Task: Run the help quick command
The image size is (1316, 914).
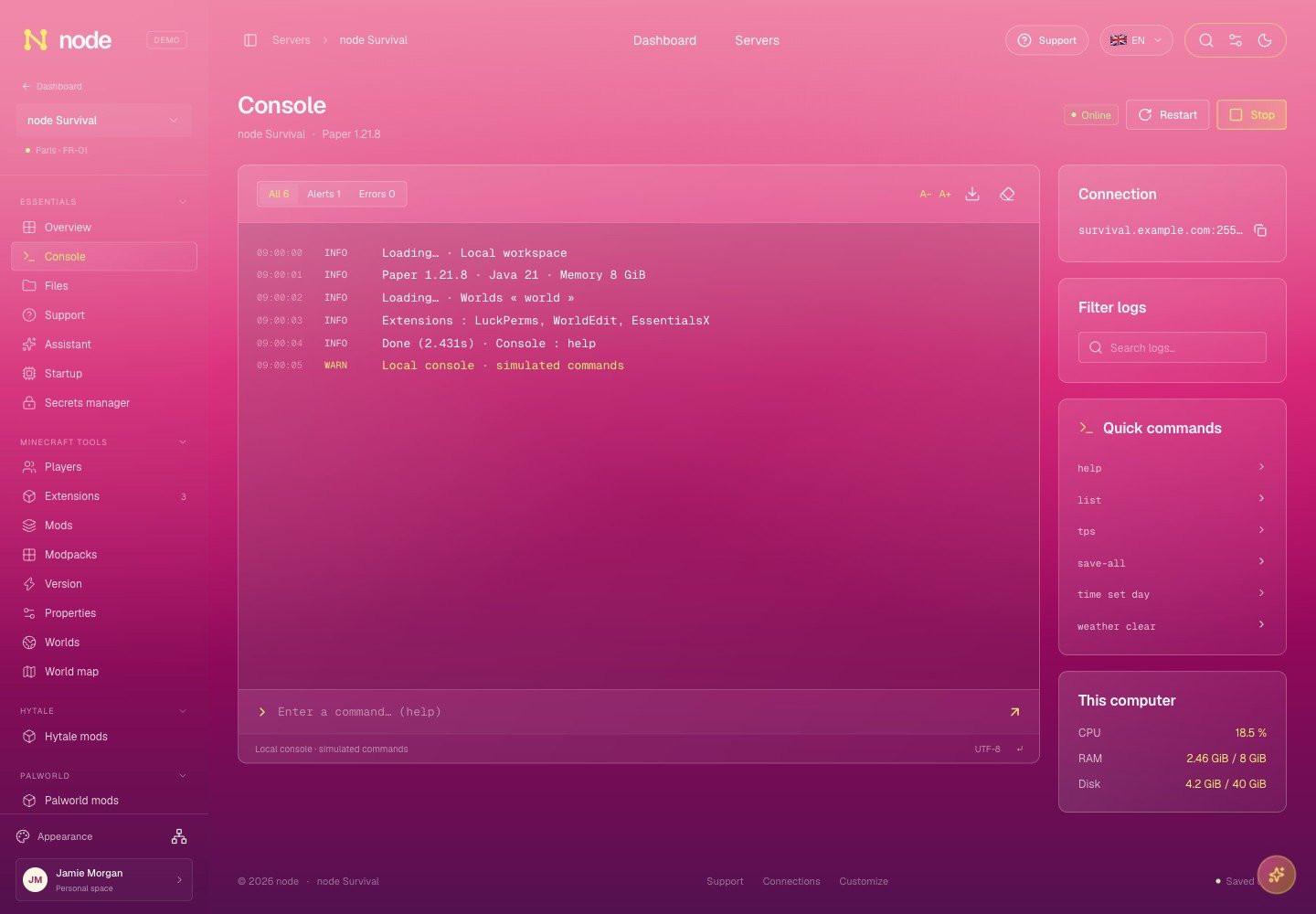Action: 1172,468
